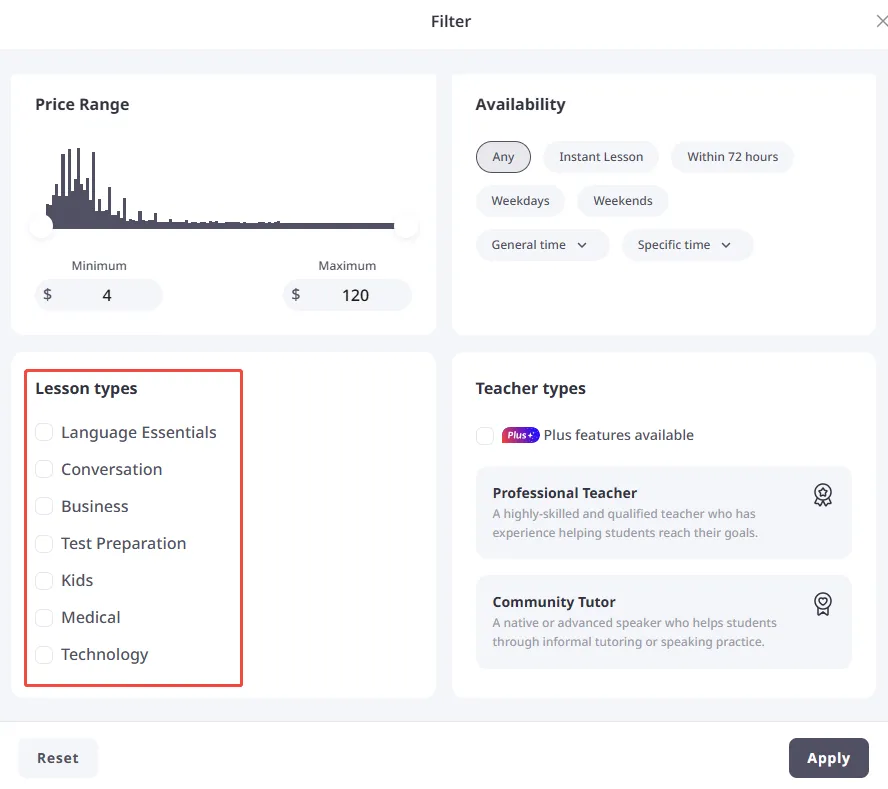888x789 pixels.
Task: Toggle the Medical checkbox
Action: click(x=44, y=617)
